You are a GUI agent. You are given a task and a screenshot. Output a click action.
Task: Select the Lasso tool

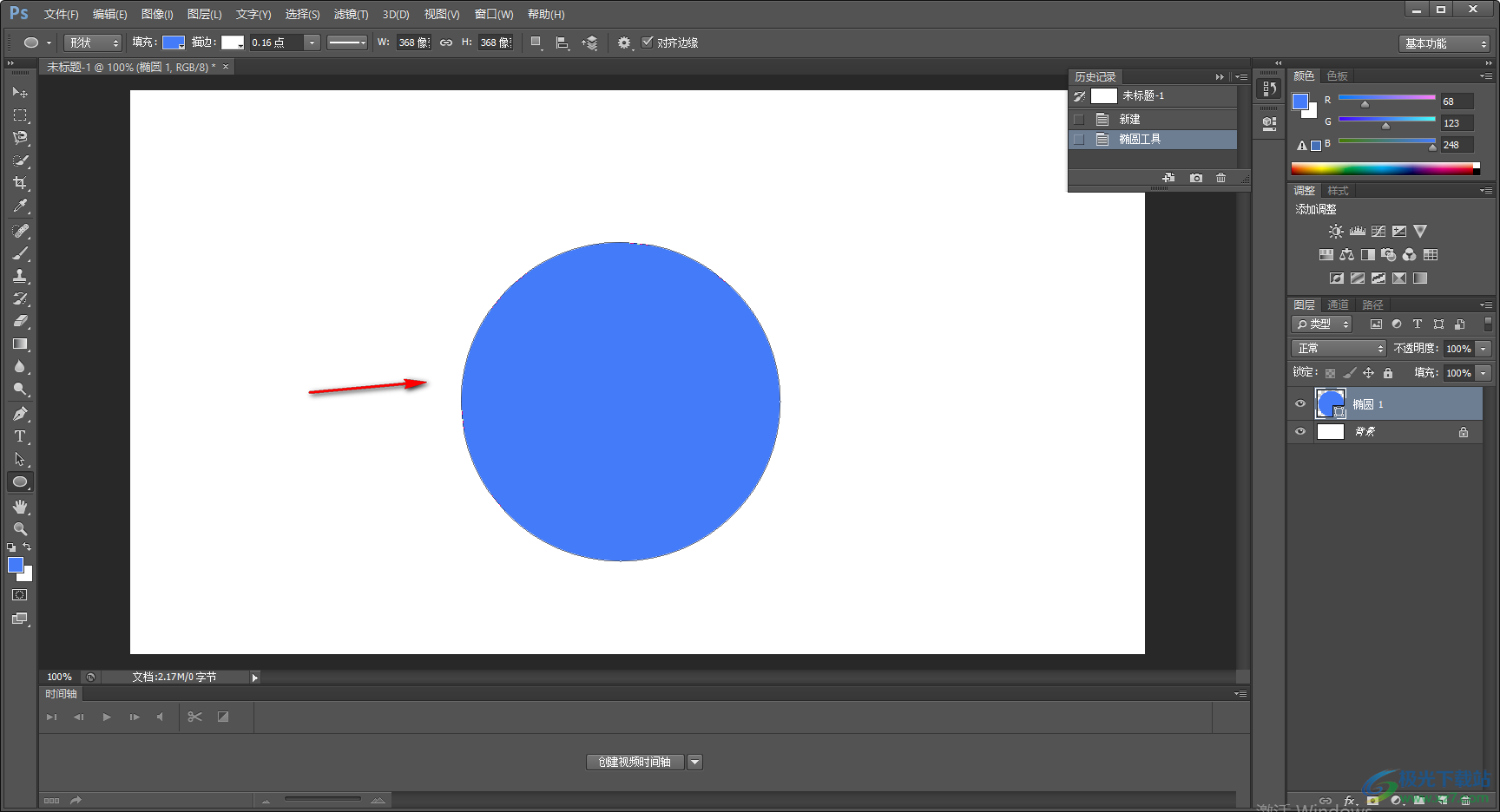pyautogui.click(x=20, y=137)
